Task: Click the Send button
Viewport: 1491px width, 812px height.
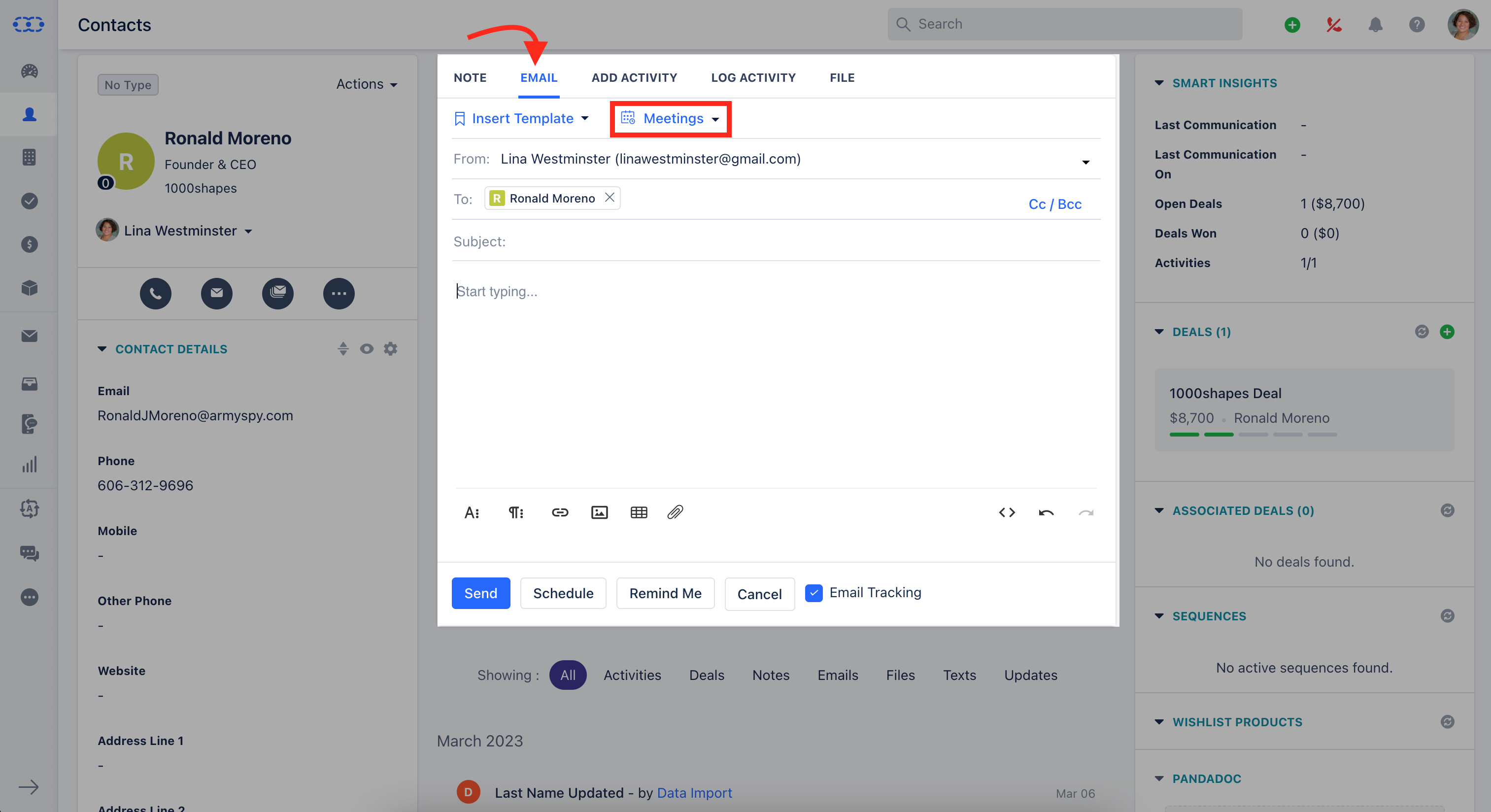Action: [x=480, y=593]
